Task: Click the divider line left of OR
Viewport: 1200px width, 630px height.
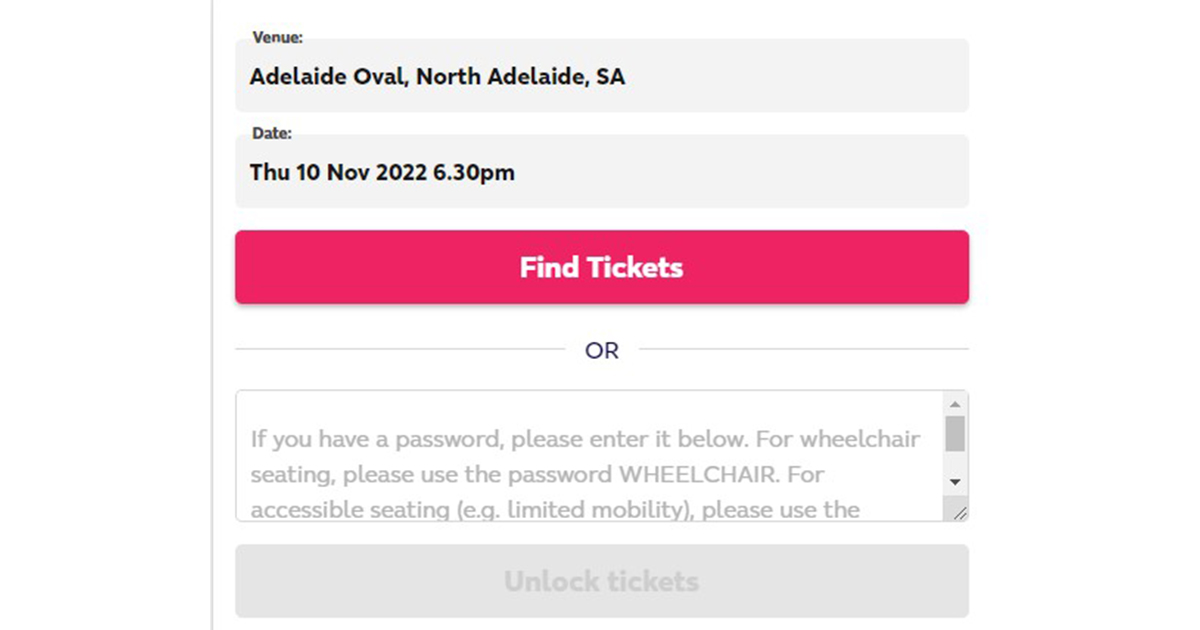Action: 400,349
